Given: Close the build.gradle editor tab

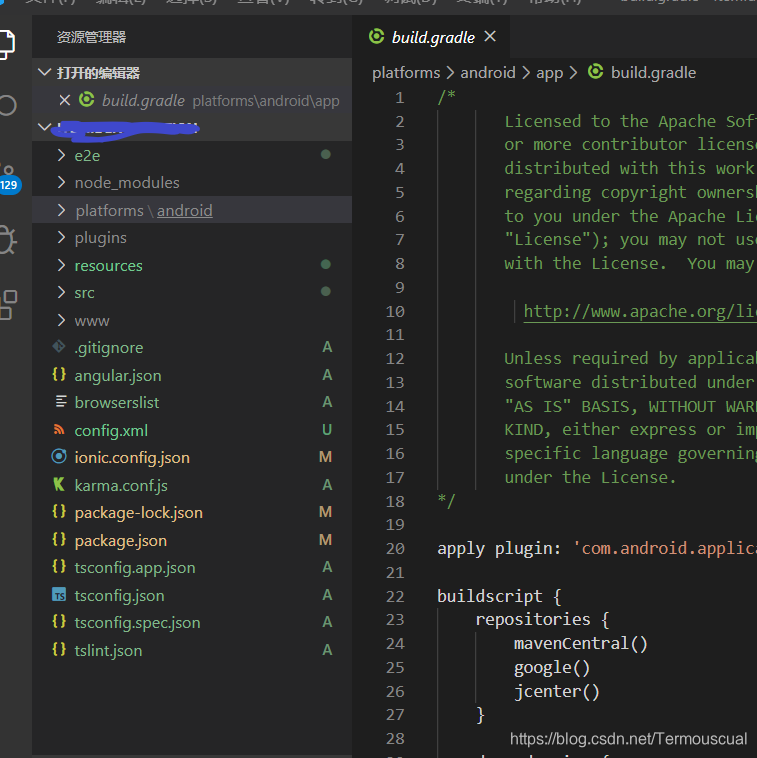Looking at the screenshot, I should pyautogui.click(x=490, y=36).
